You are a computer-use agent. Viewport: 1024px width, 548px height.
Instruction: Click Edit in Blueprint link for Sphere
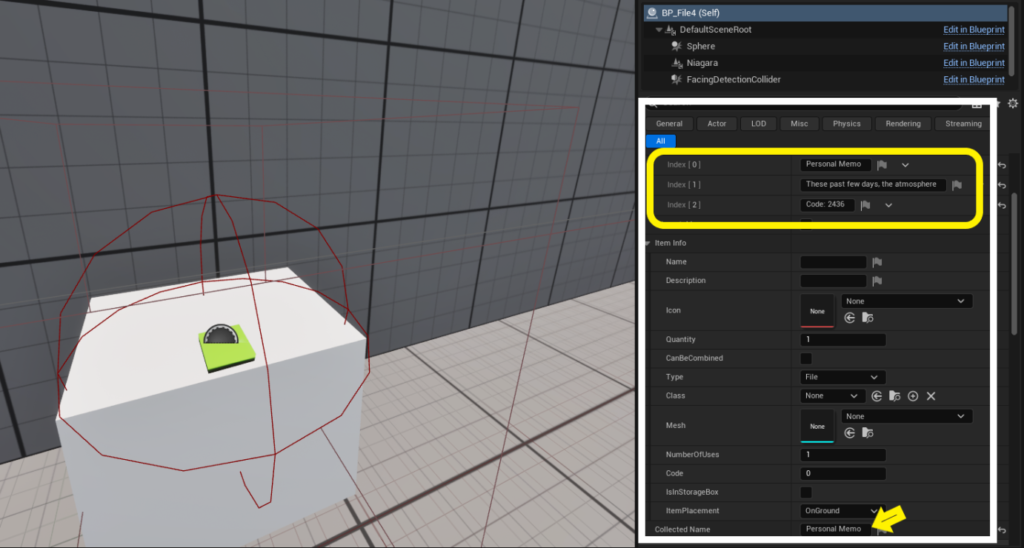(x=973, y=46)
